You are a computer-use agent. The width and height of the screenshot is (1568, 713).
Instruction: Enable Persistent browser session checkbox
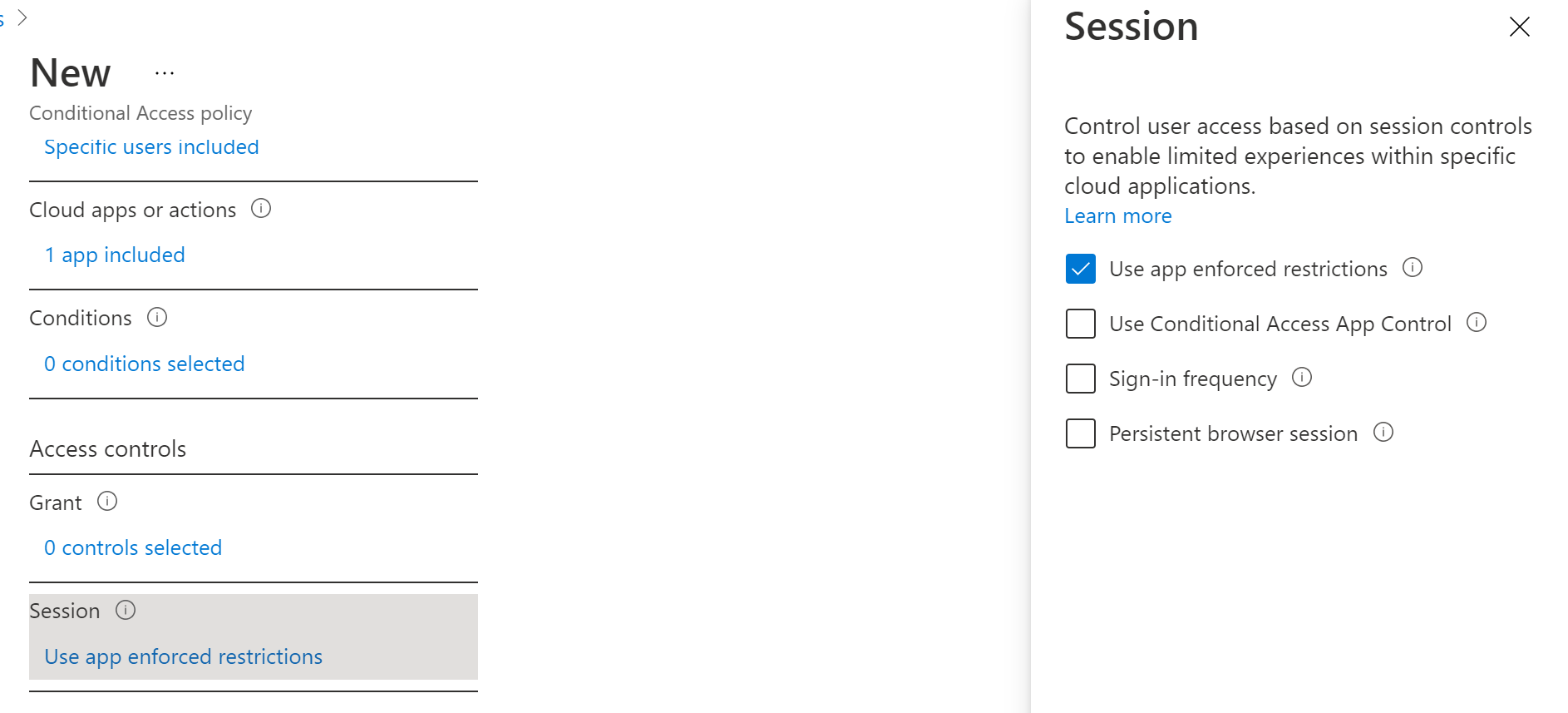point(1081,433)
